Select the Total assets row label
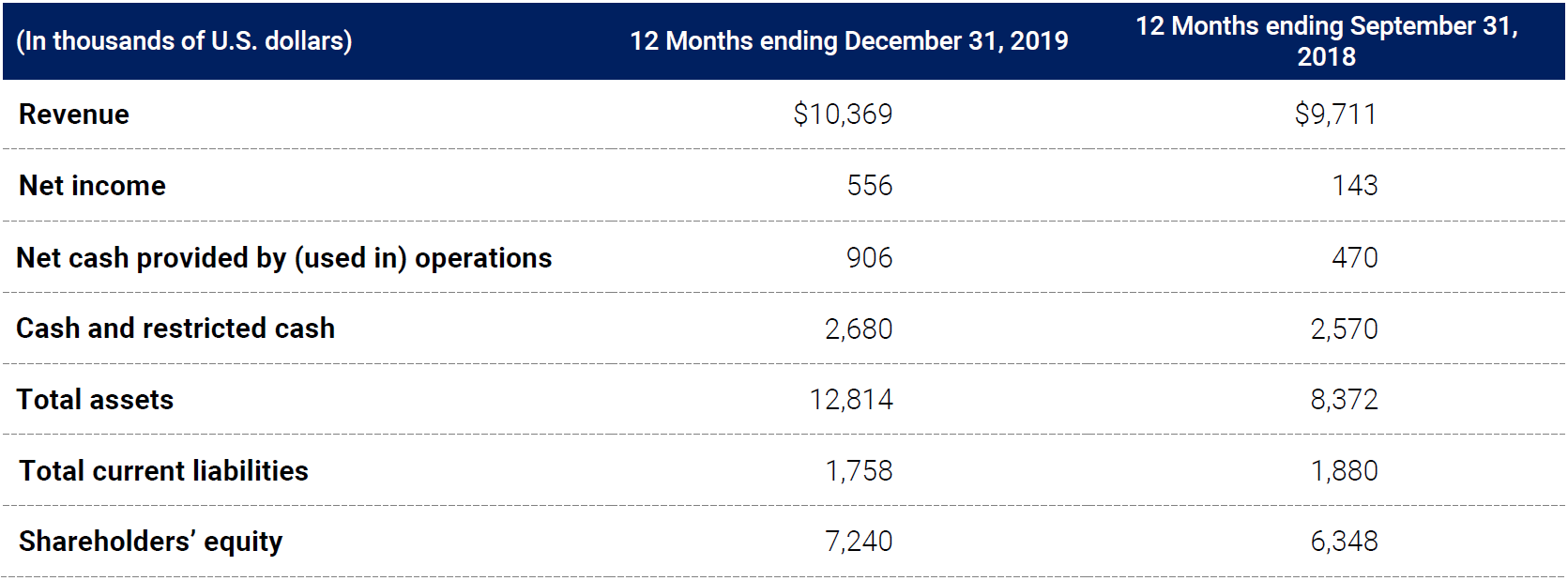Screen dimensions: 1568x581 click(95, 400)
